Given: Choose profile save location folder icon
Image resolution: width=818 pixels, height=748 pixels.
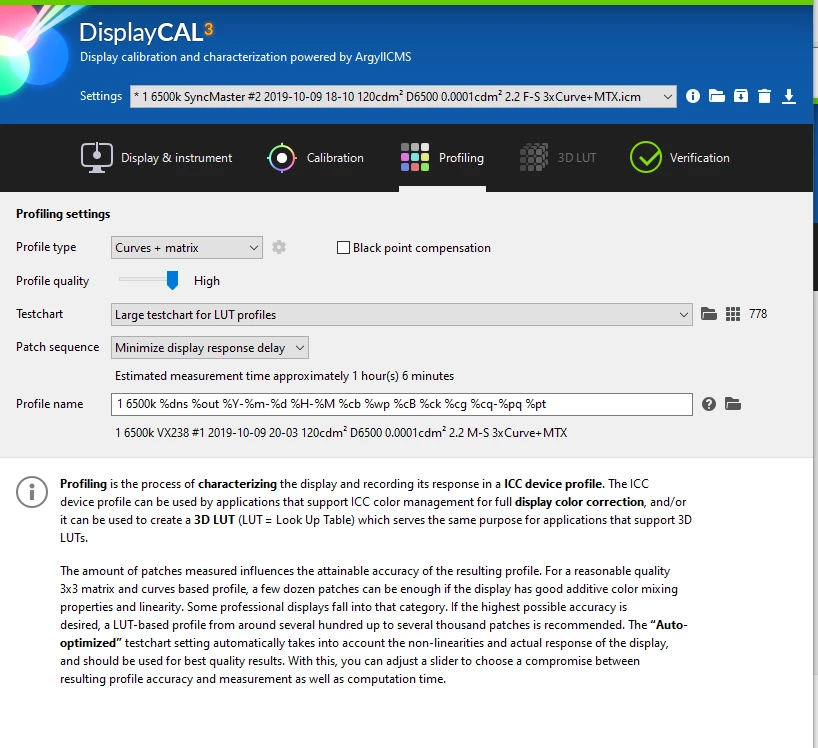Looking at the screenshot, I should [x=732, y=404].
